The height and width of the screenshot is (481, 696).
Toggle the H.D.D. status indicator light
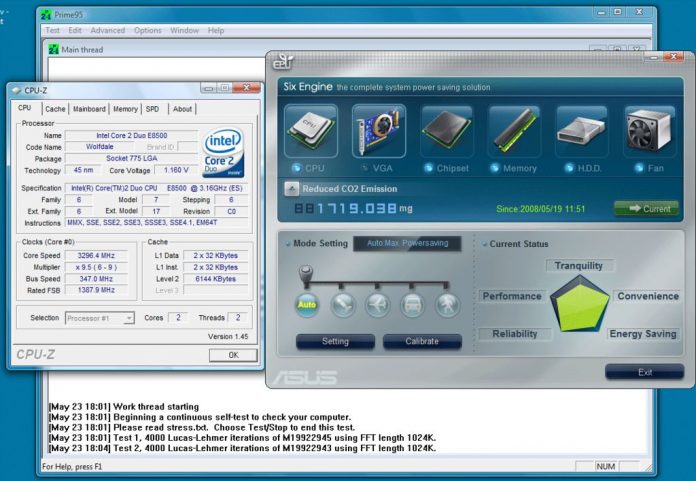tap(569, 168)
